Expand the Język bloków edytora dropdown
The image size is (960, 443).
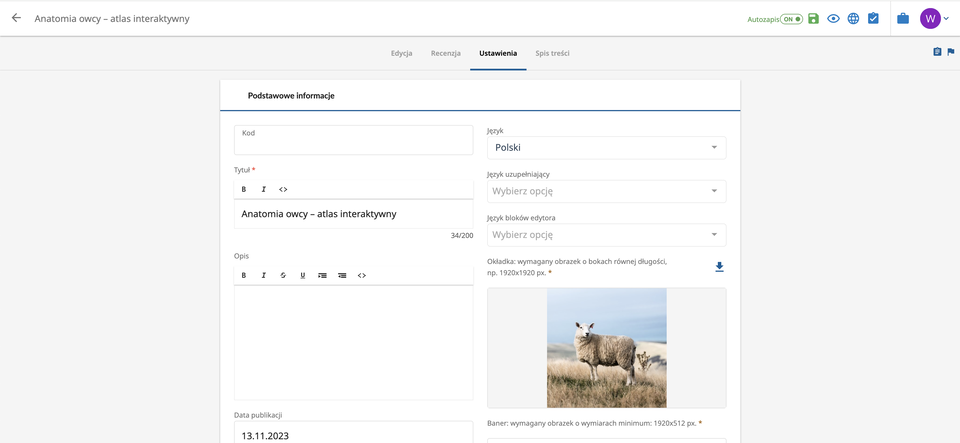click(606, 235)
